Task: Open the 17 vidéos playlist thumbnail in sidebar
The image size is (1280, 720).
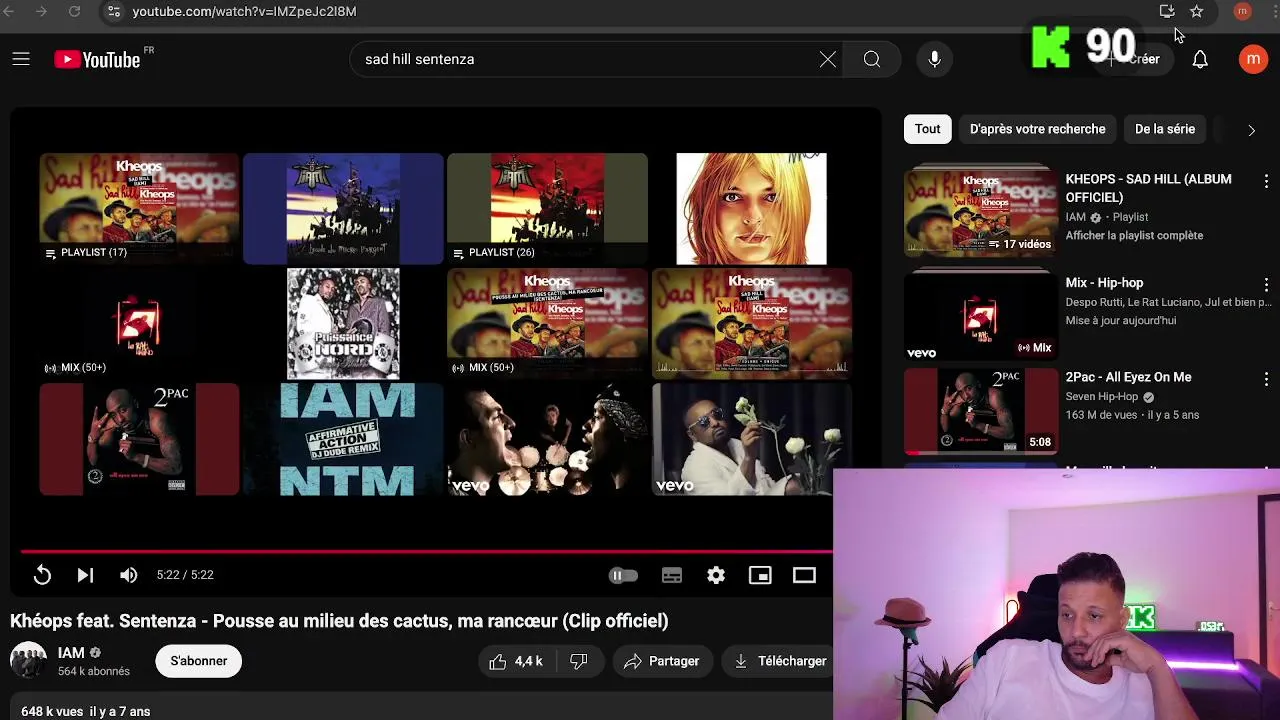Action: tap(981, 213)
